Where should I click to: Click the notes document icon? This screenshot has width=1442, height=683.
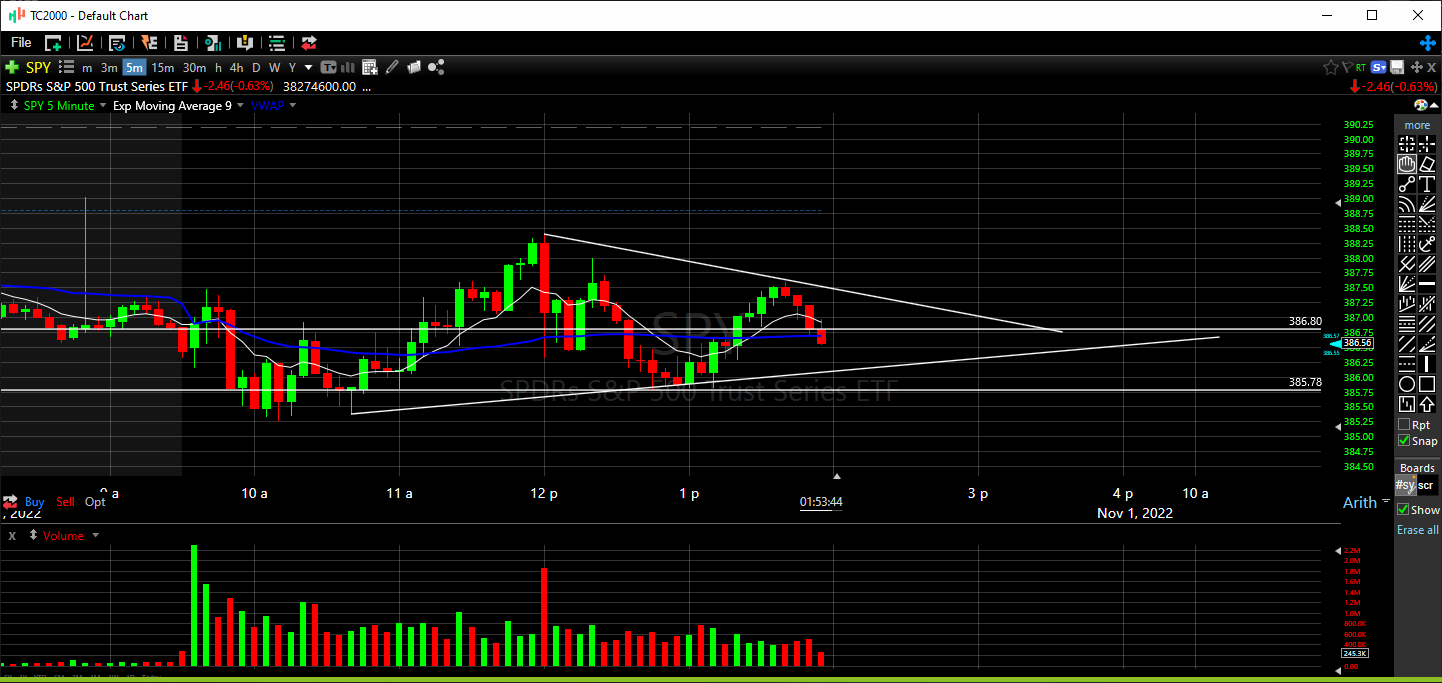pos(181,43)
